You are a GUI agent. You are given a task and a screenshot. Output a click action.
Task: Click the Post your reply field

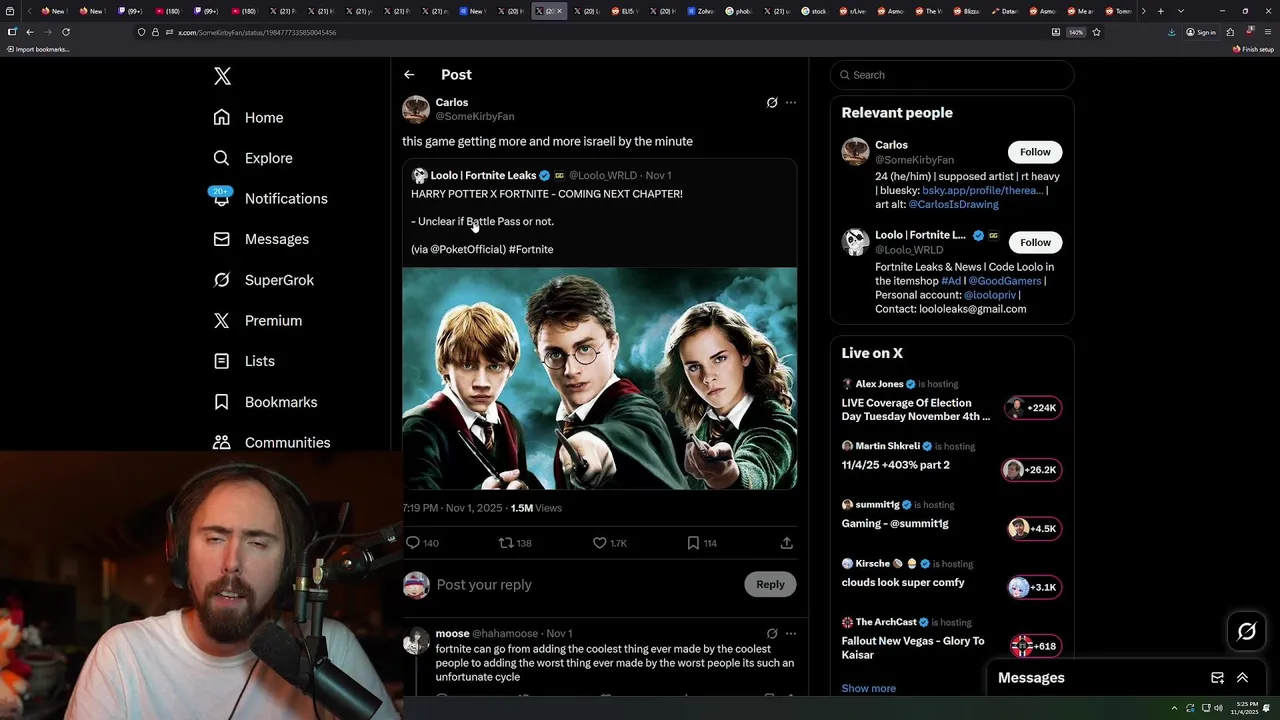click(585, 584)
